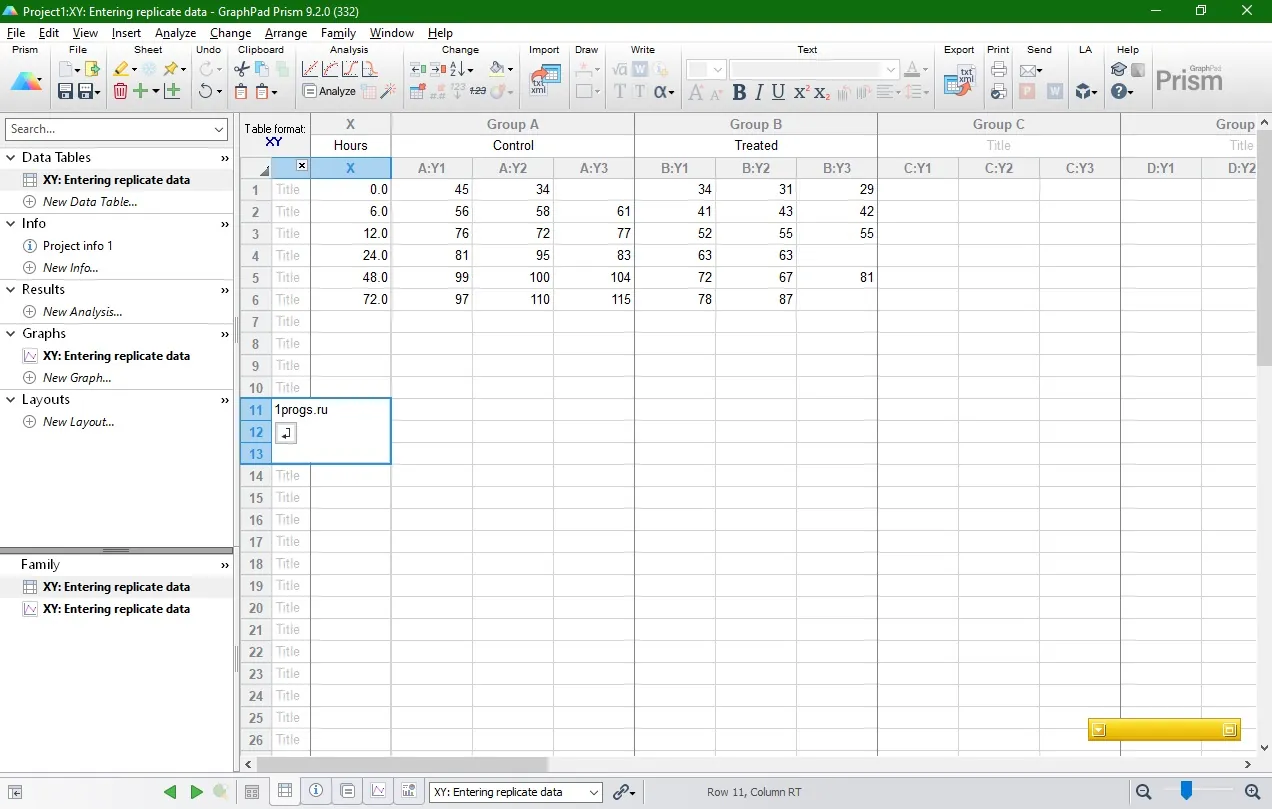The image size is (1272, 809).
Task: Click New Layout link
Action: 78,422
